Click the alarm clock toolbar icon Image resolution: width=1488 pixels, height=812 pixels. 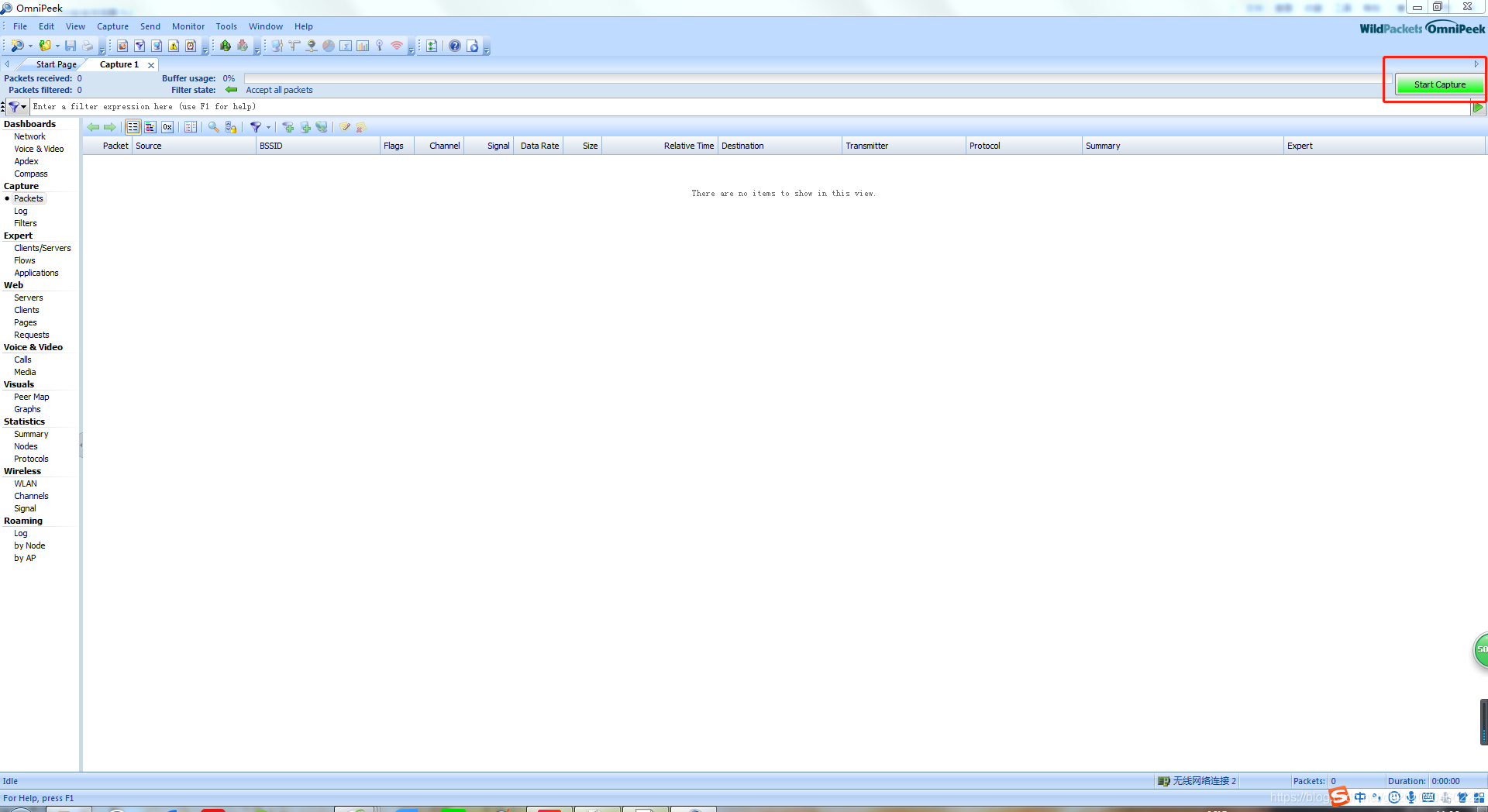click(x=191, y=46)
